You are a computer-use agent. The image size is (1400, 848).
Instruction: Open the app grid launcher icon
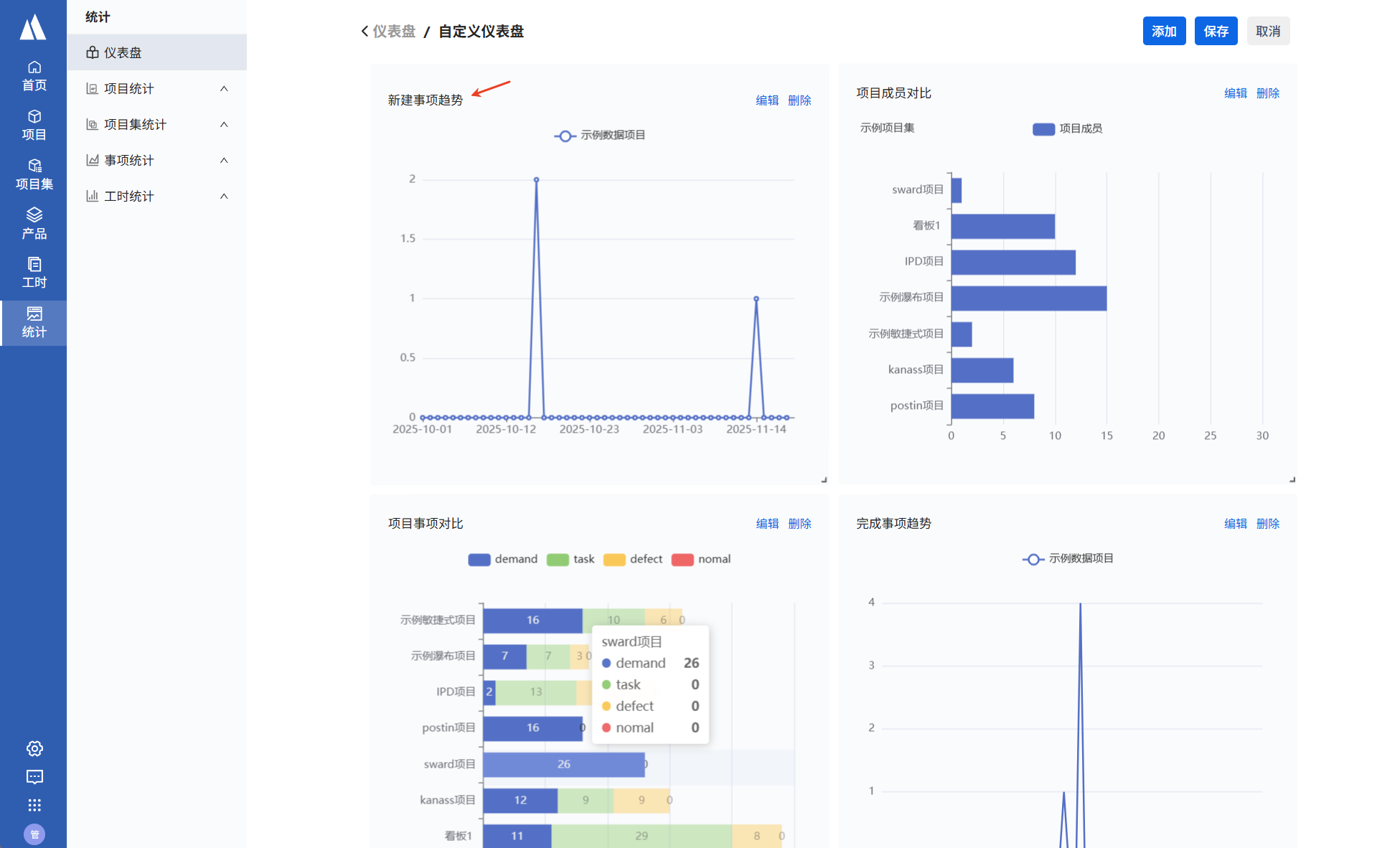coord(34,805)
